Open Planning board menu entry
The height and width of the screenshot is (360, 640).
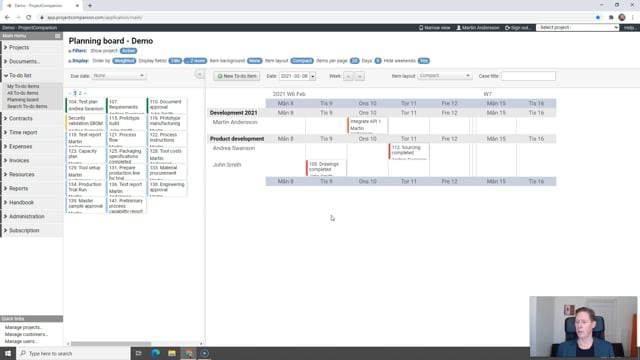coord(23,100)
